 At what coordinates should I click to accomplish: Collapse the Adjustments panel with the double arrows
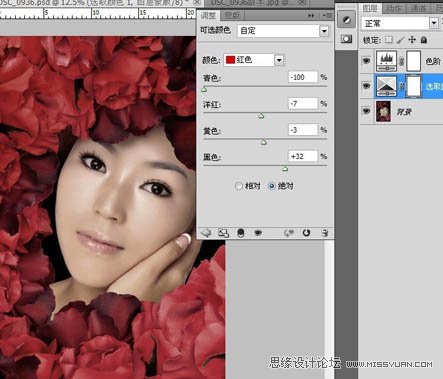point(311,15)
